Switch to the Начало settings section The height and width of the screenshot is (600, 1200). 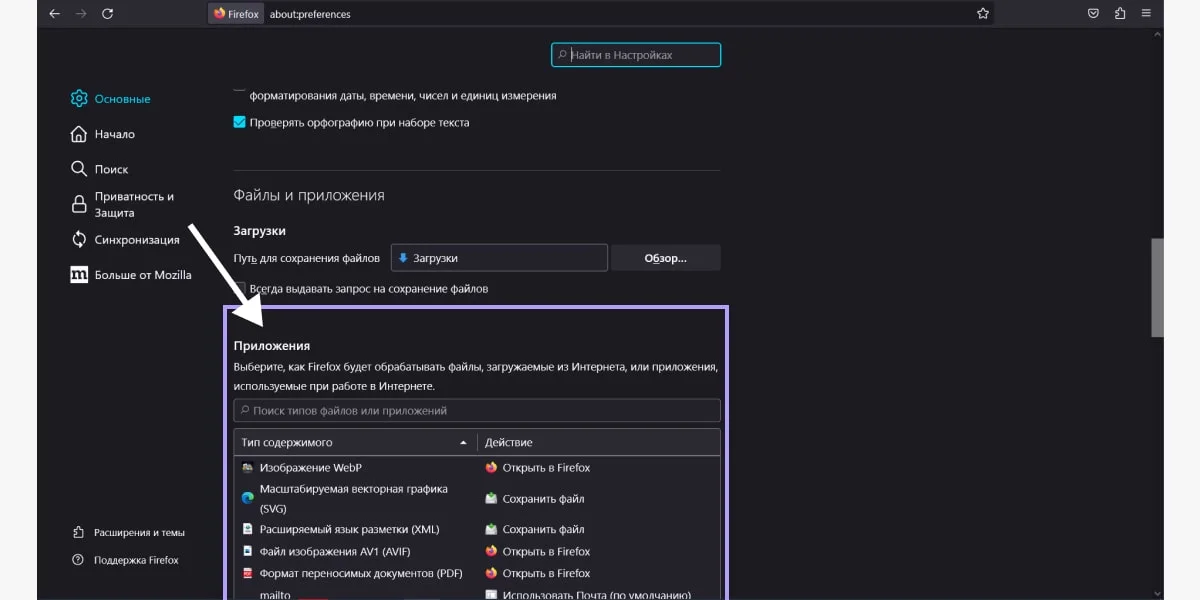(x=115, y=133)
